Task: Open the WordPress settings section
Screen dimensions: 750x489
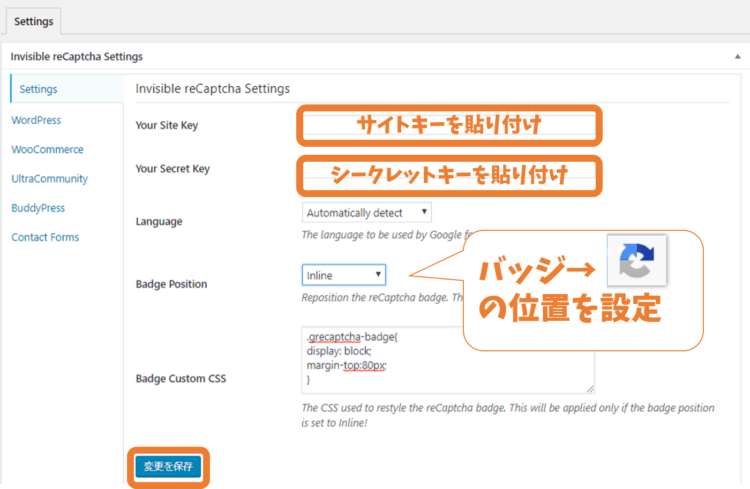Action: click(x=36, y=120)
